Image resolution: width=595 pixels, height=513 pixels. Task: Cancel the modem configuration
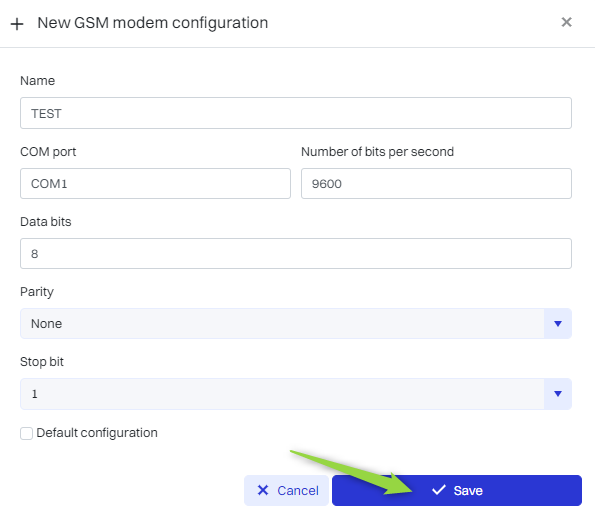click(x=286, y=490)
